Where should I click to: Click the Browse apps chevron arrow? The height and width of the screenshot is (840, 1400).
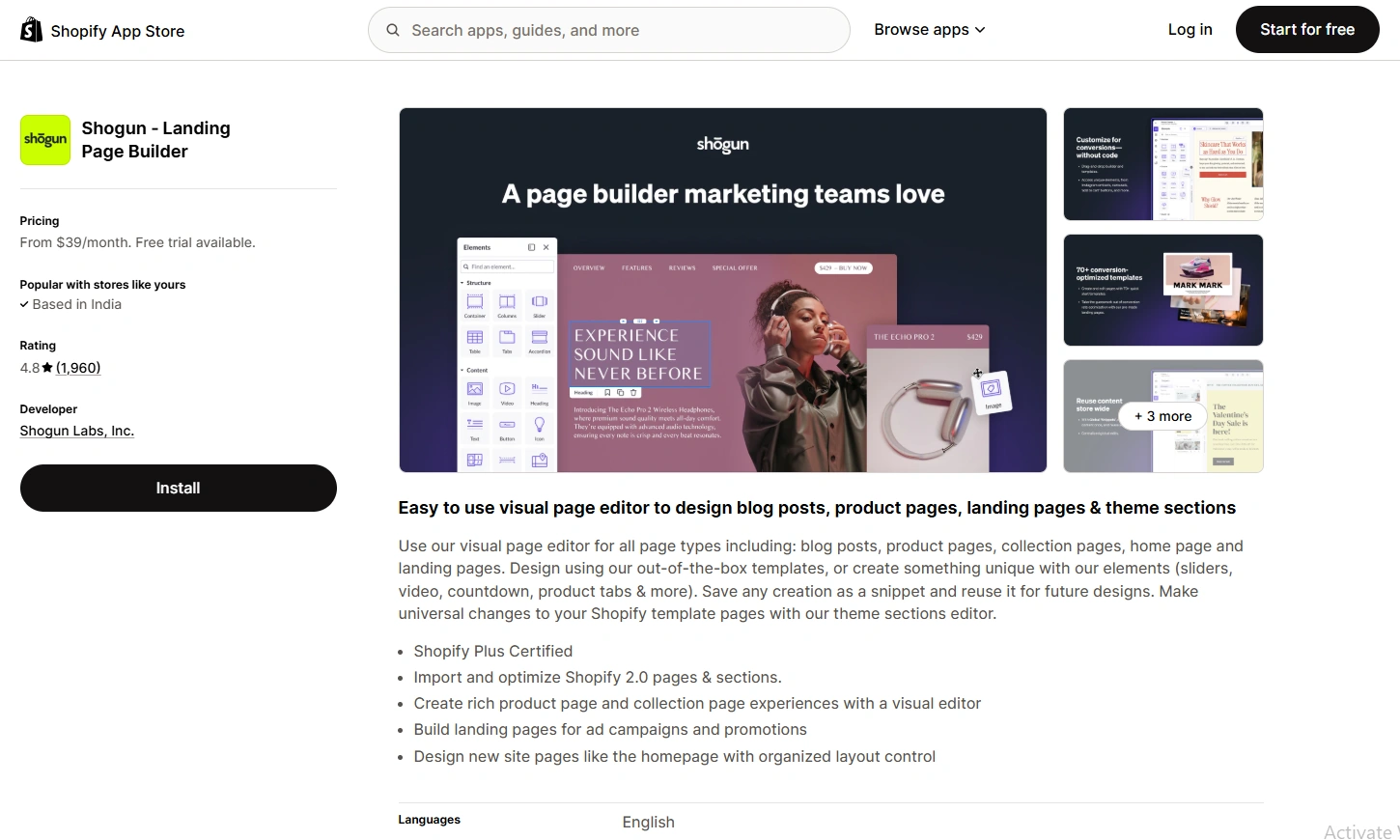click(980, 30)
